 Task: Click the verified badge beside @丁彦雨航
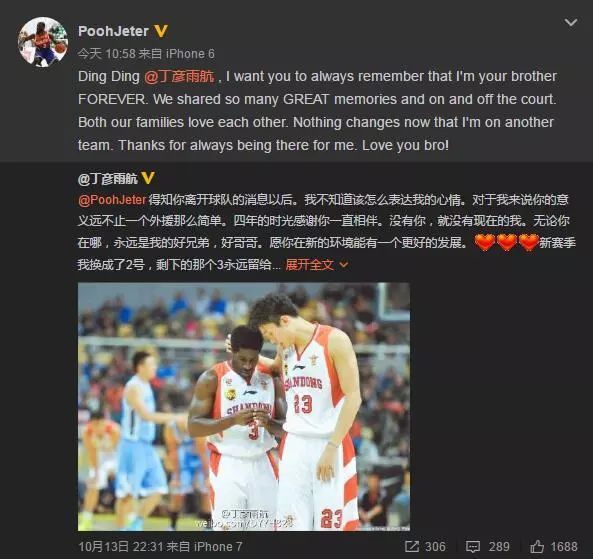point(147,178)
